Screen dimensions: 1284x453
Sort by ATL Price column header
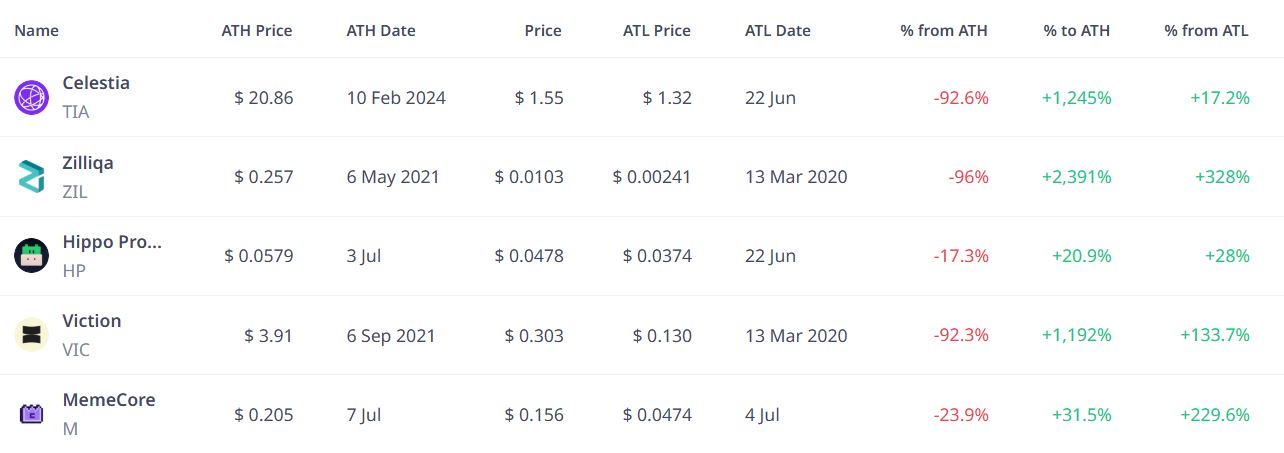coord(657,30)
